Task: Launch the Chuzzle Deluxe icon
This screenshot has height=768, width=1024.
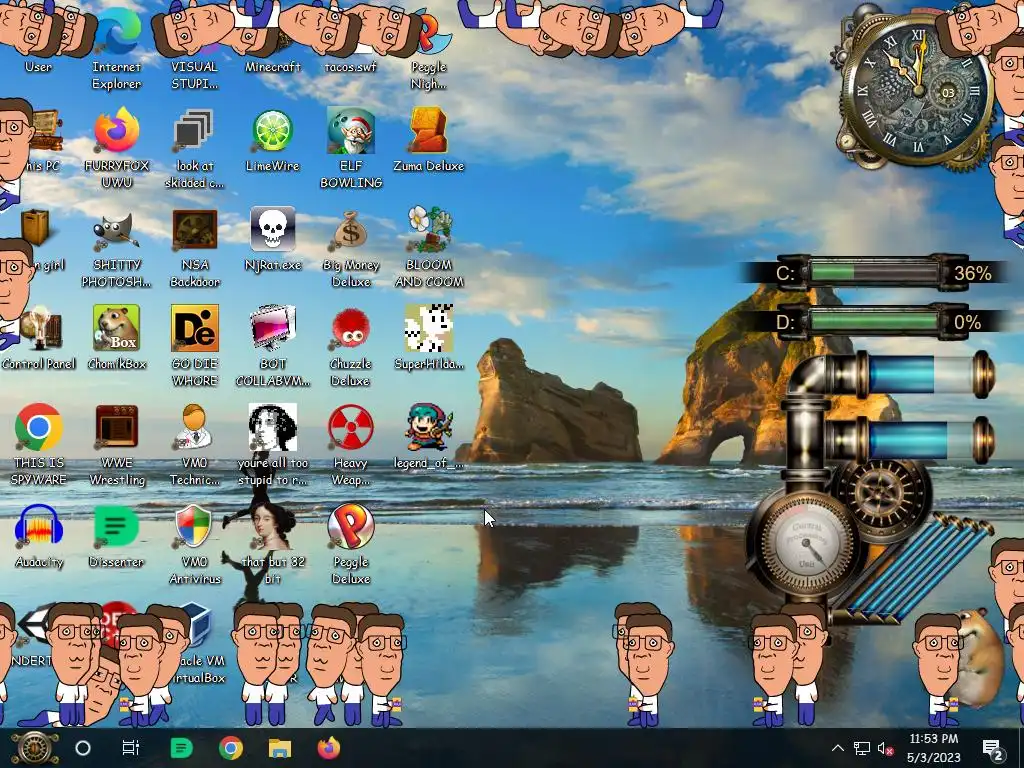Action: [351, 328]
